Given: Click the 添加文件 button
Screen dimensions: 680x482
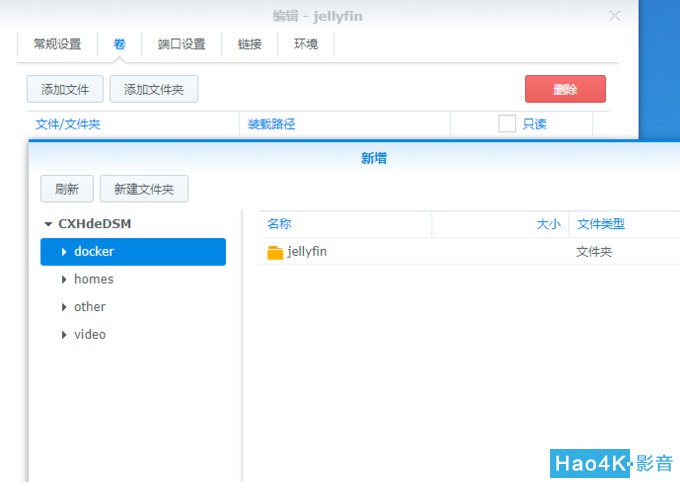Looking at the screenshot, I should (x=65, y=89).
